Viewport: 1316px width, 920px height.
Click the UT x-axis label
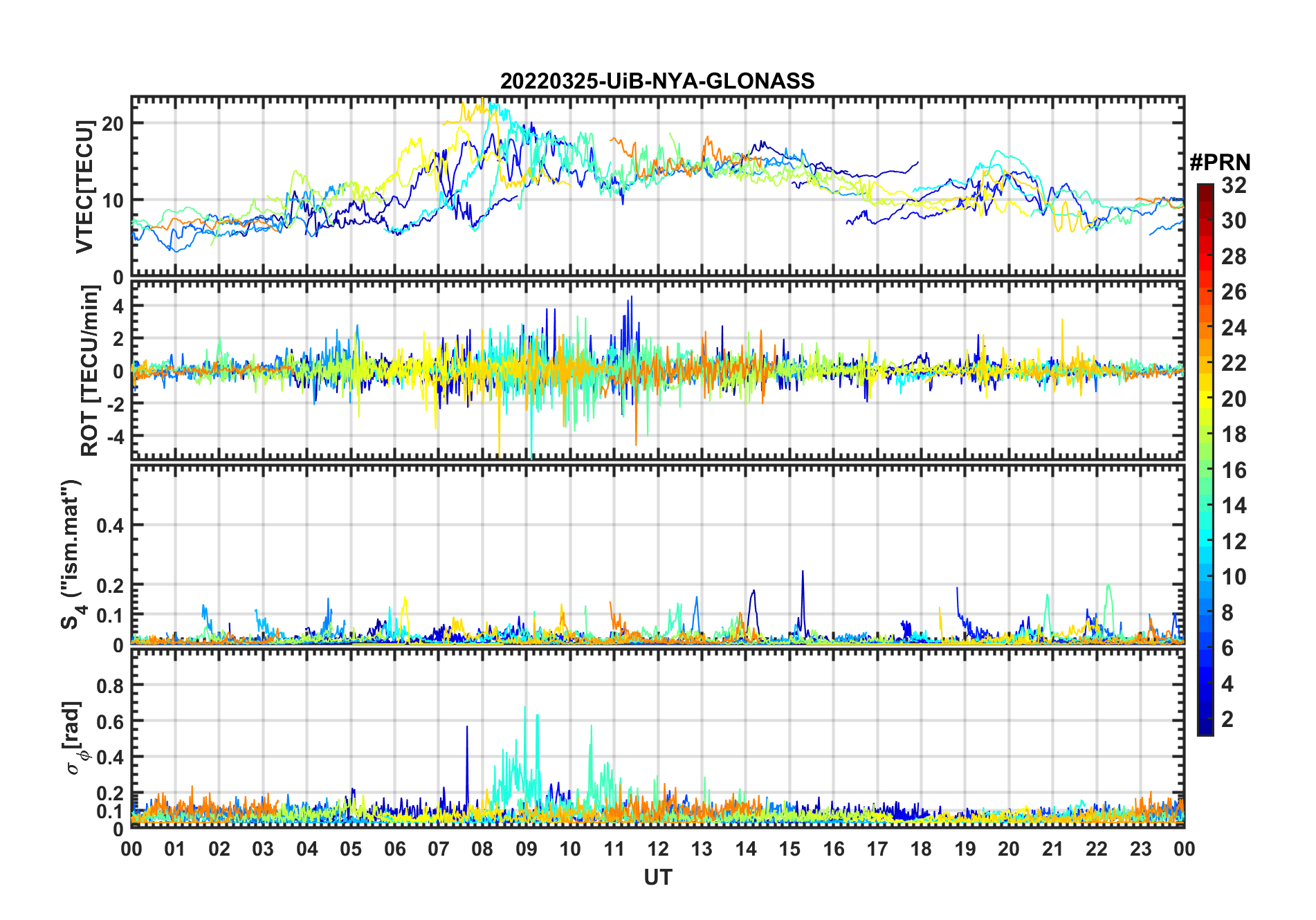click(658, 877)
